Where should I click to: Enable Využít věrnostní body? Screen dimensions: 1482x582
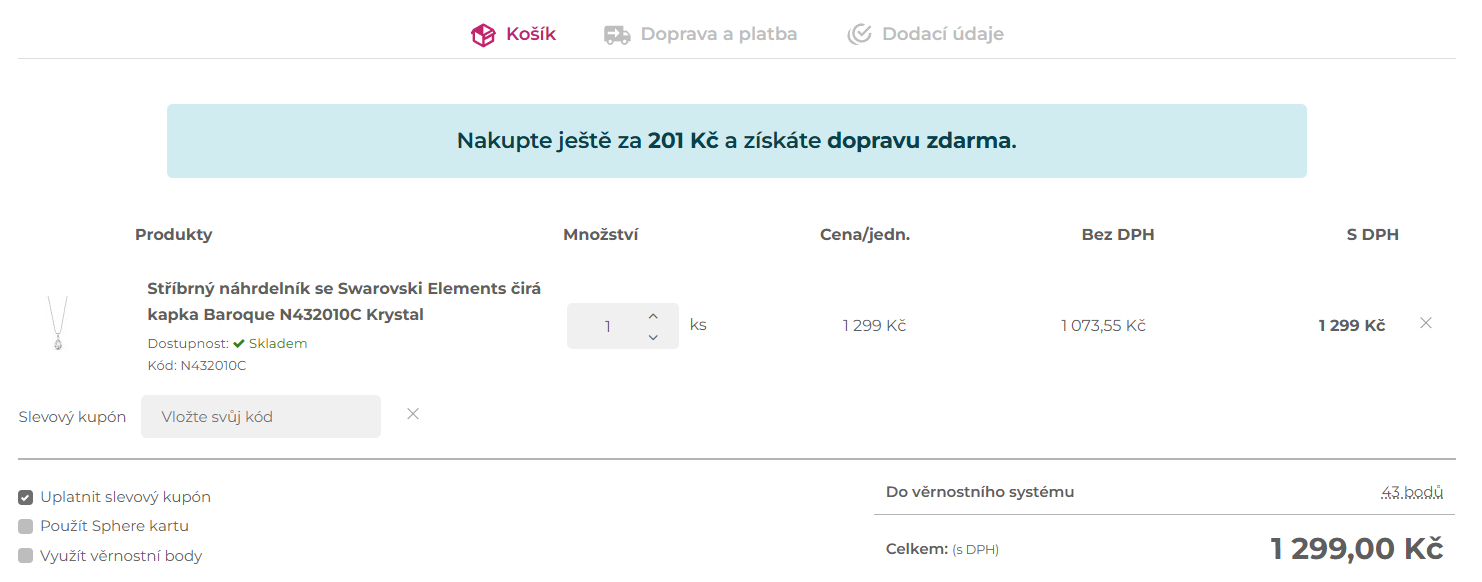coord(24,555)
